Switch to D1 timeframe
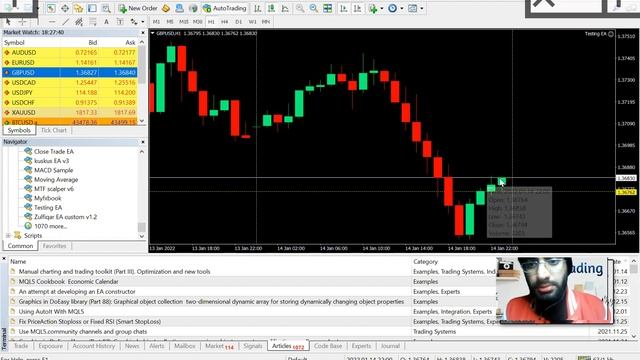Viewport: 640px width, 360px height. [x=238, y=22]
